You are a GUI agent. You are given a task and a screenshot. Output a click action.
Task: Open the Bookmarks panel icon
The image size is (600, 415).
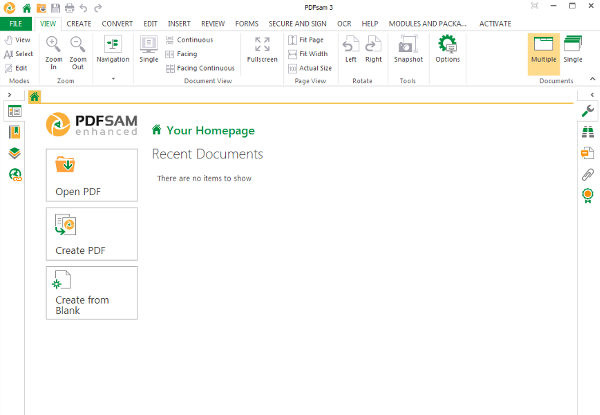click(15, 132)
